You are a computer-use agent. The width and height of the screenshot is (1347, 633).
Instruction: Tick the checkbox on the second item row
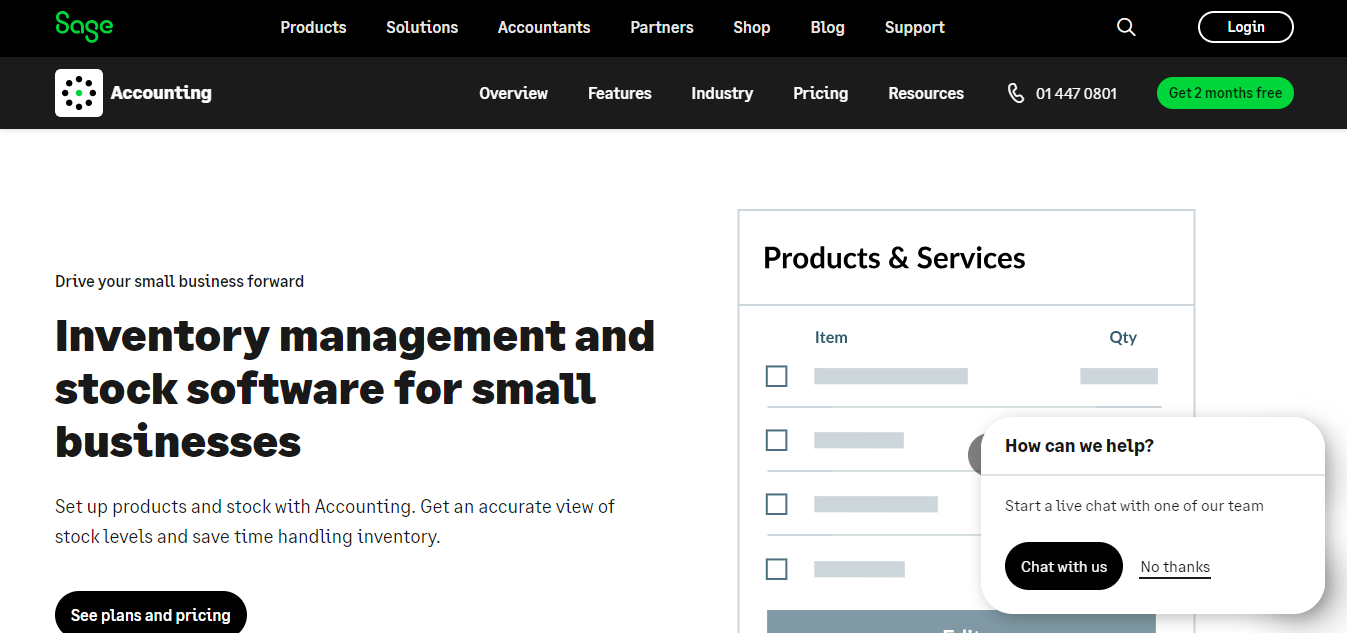click(777, 440)
